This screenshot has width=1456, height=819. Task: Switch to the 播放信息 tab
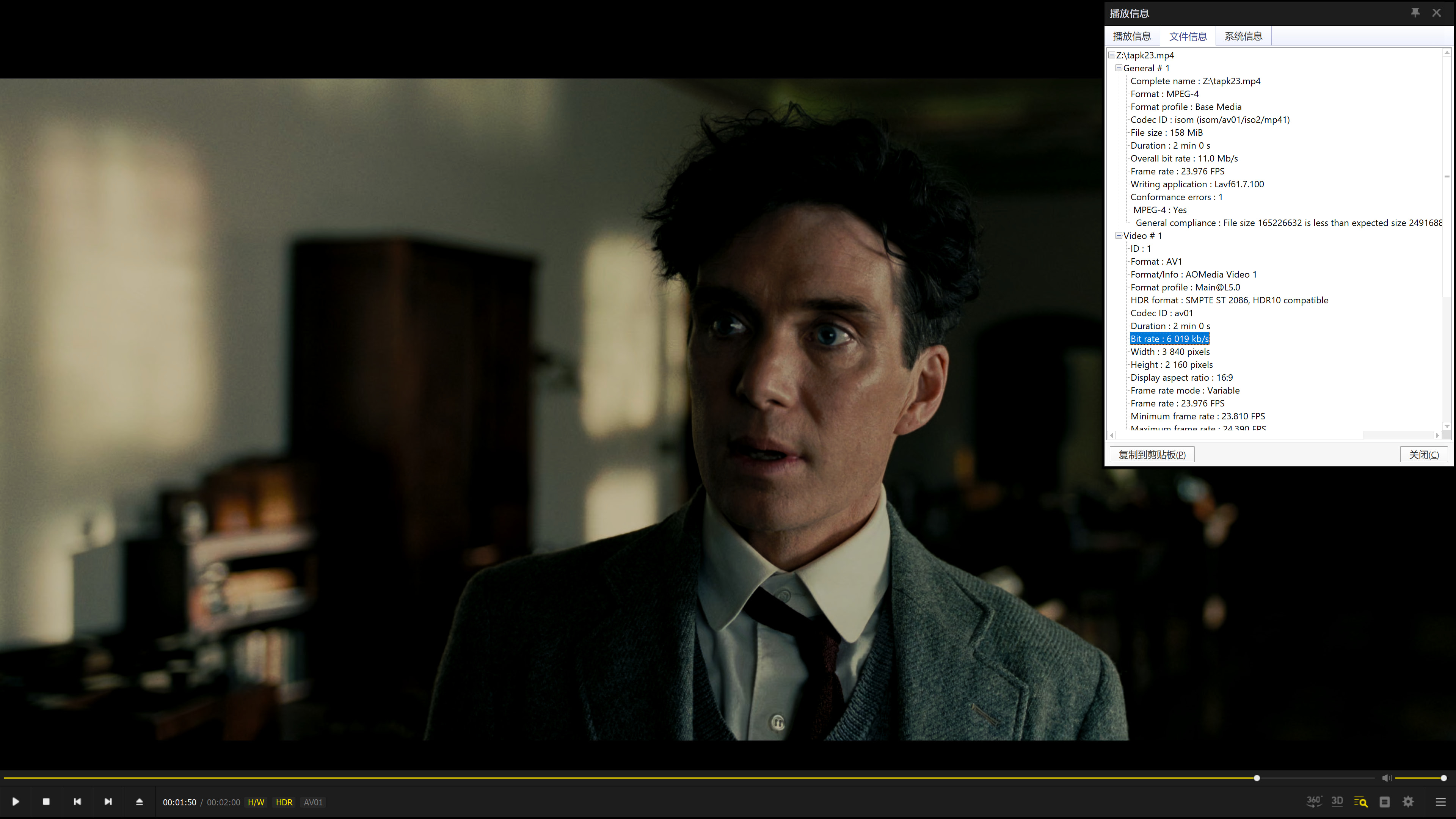coord(1131,36)
